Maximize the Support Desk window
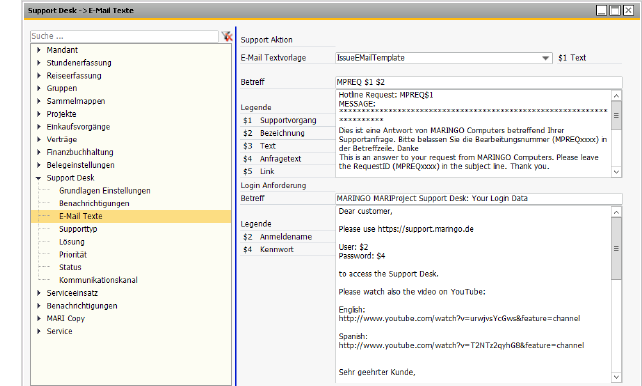Screen dimensions: 642x386 615,10
